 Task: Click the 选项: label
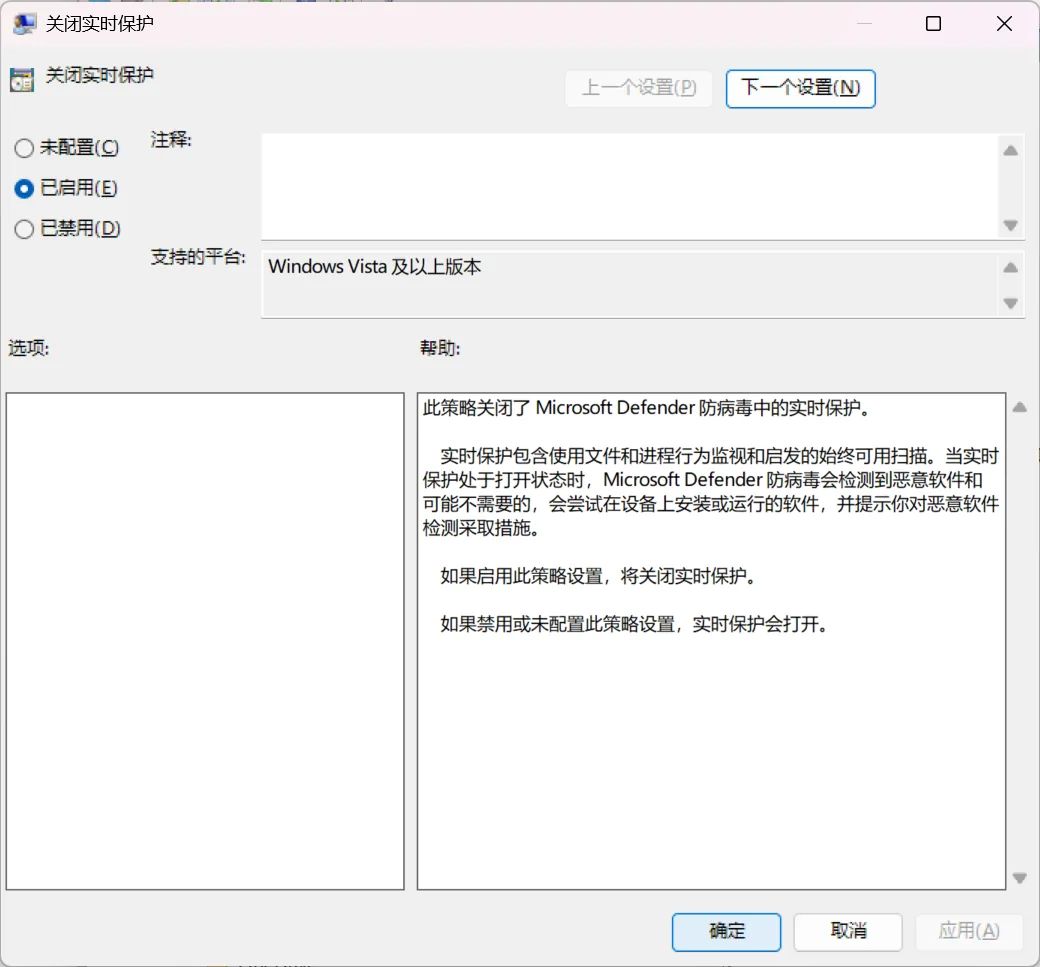pos(29,348)
